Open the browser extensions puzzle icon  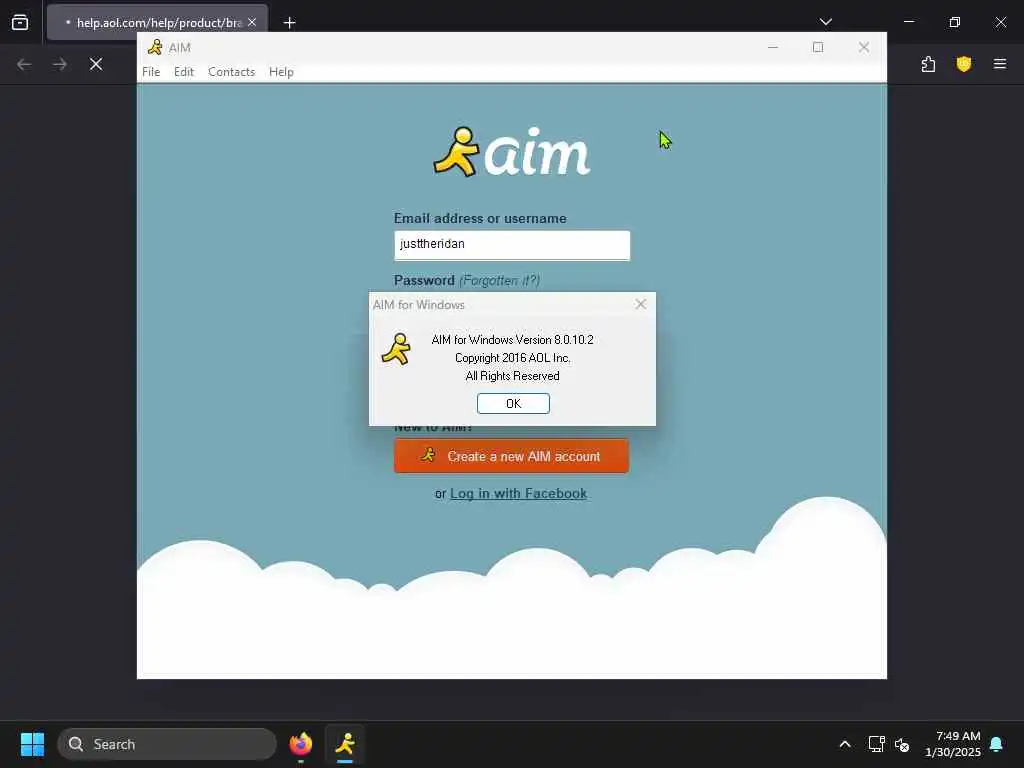[x=928, y=64]
